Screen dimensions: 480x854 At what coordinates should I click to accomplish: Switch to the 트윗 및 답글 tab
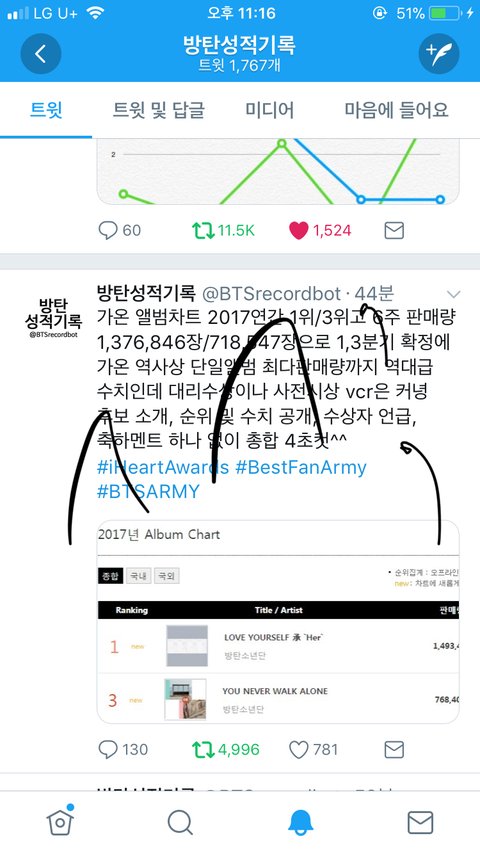point(159,110)
